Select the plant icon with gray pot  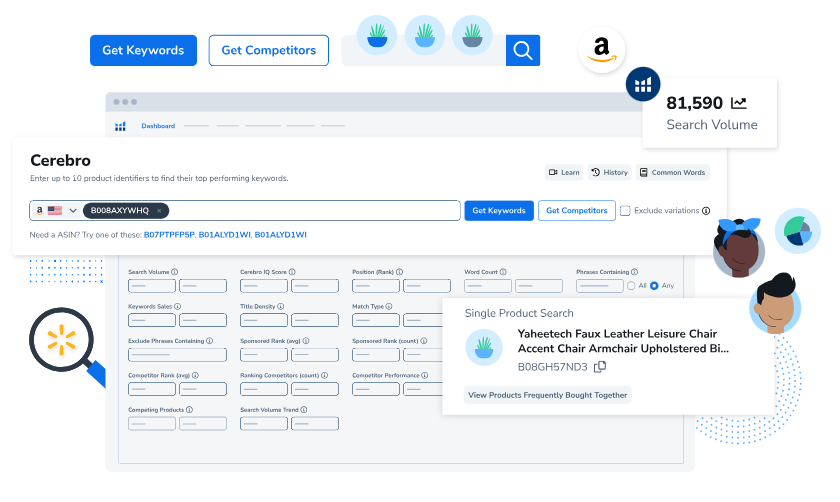472,35
